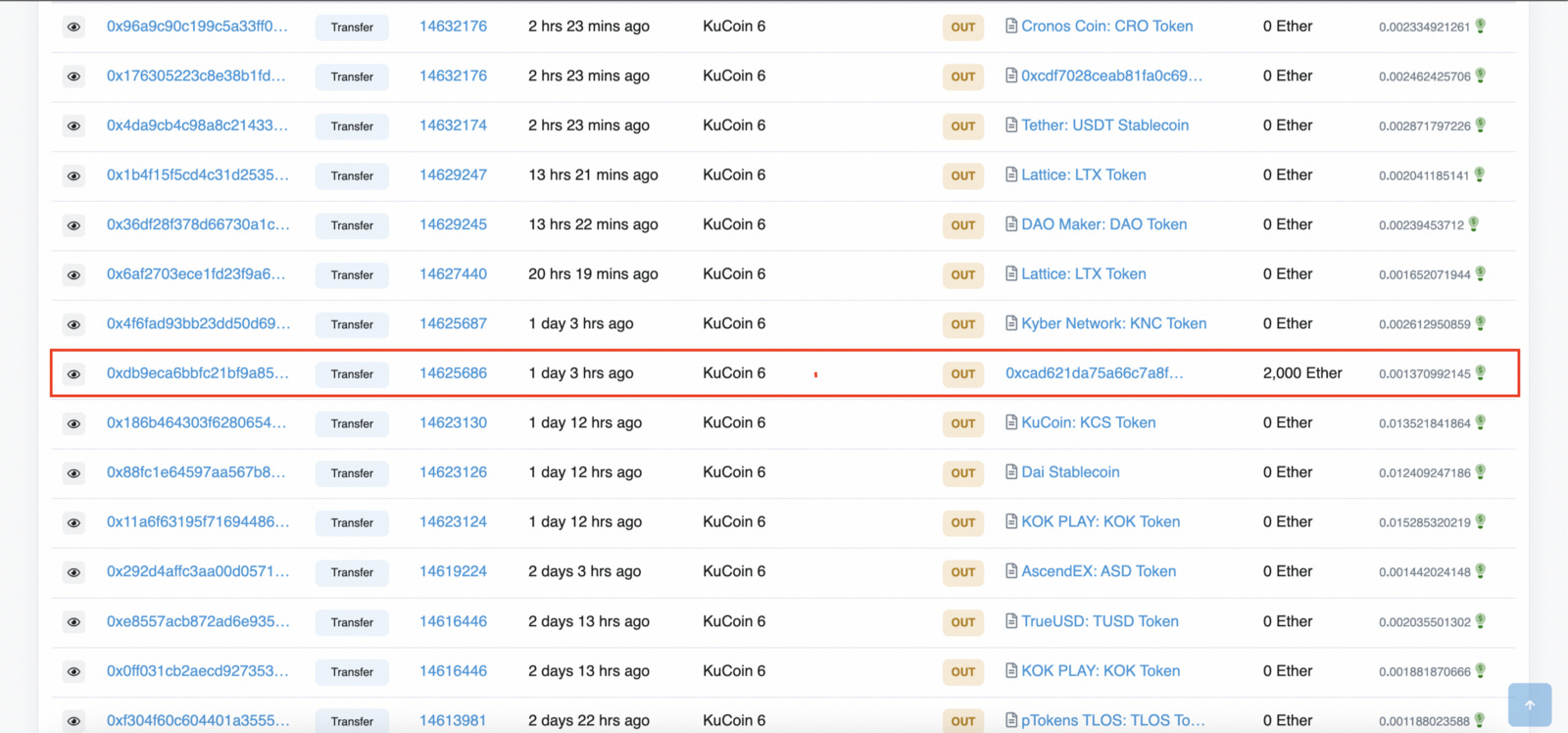Viewport: 1568px width, 733px height.
Task: Preview transaction 0x88fc1e64597aa567b8 details
Action: point(73,473)
